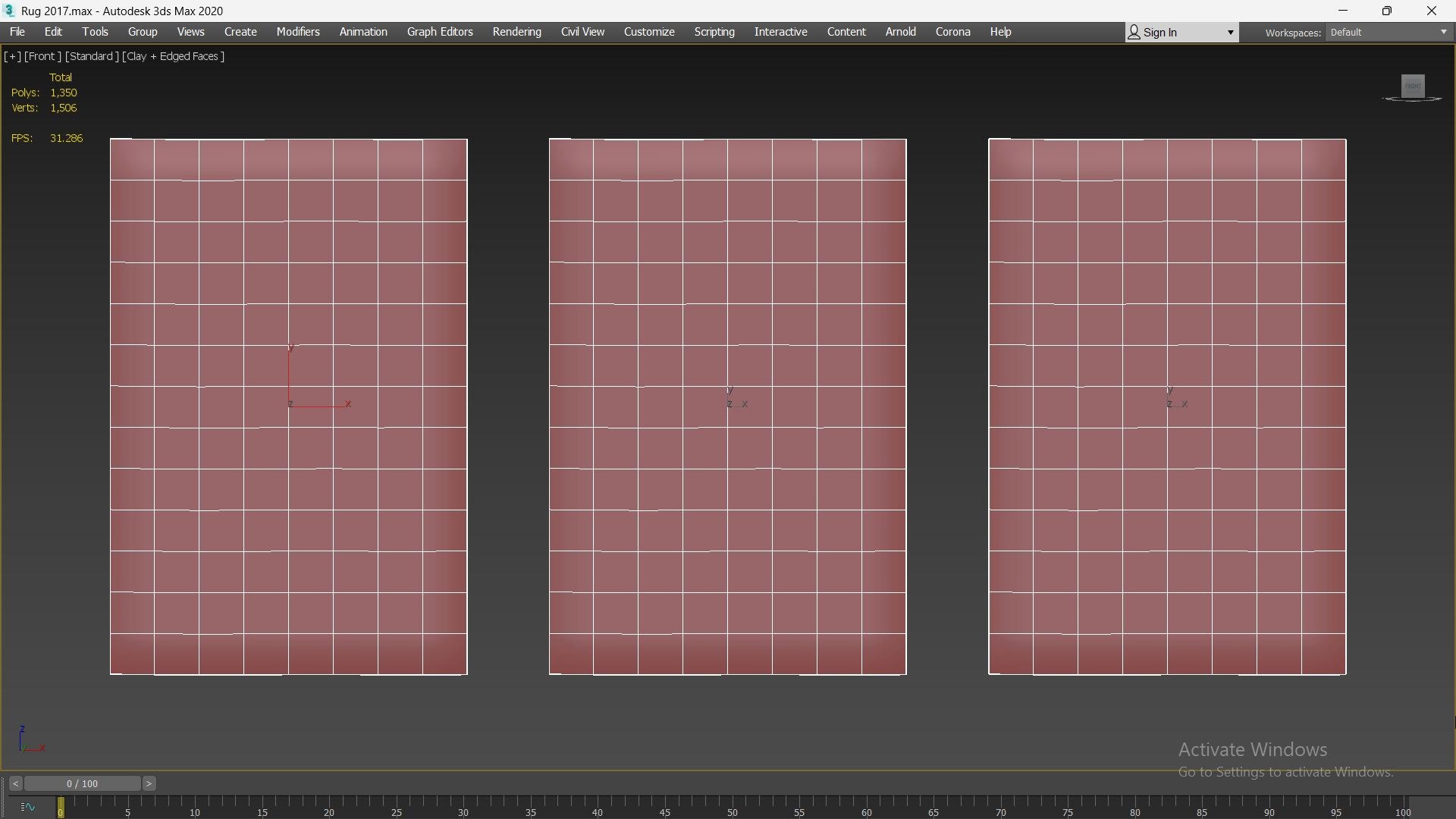The width and height of the screenshot is (1456, 819).
Task: Open the Arnold menu
Action: tap(900, 32)
